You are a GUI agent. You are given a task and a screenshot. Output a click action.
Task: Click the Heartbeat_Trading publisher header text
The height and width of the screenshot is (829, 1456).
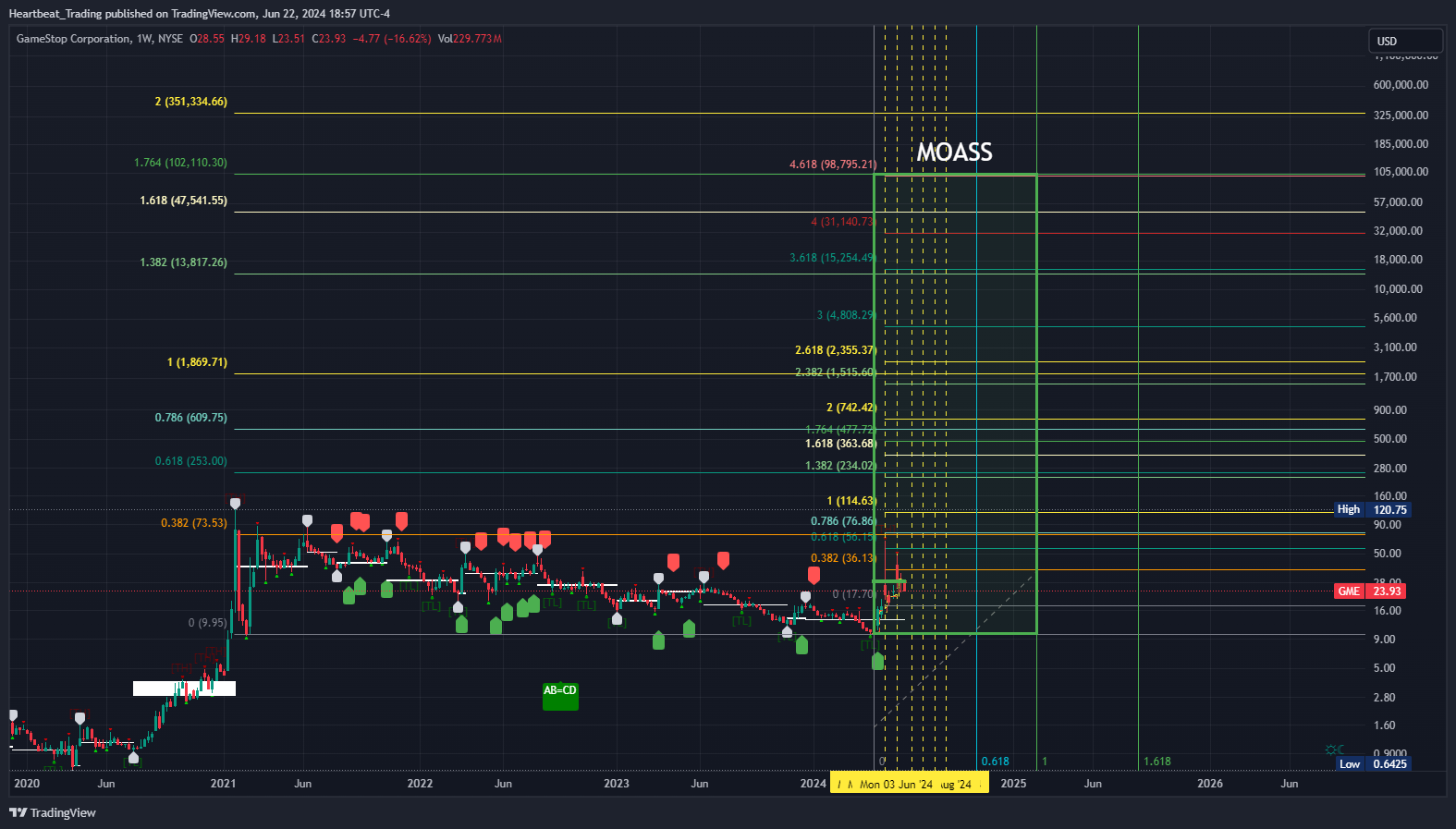(55, 14)
